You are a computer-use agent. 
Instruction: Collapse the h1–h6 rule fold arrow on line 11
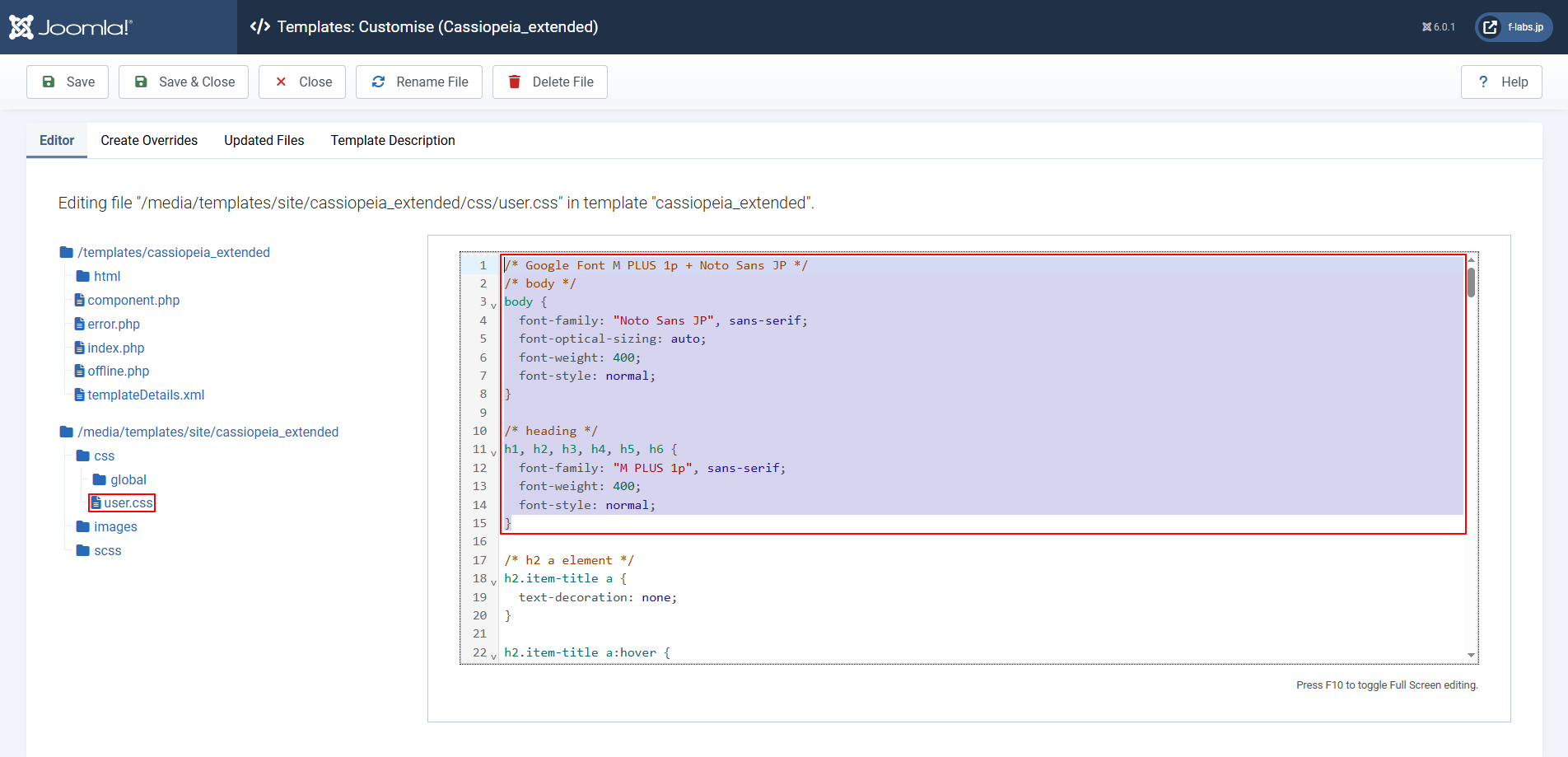click(493, 453)
